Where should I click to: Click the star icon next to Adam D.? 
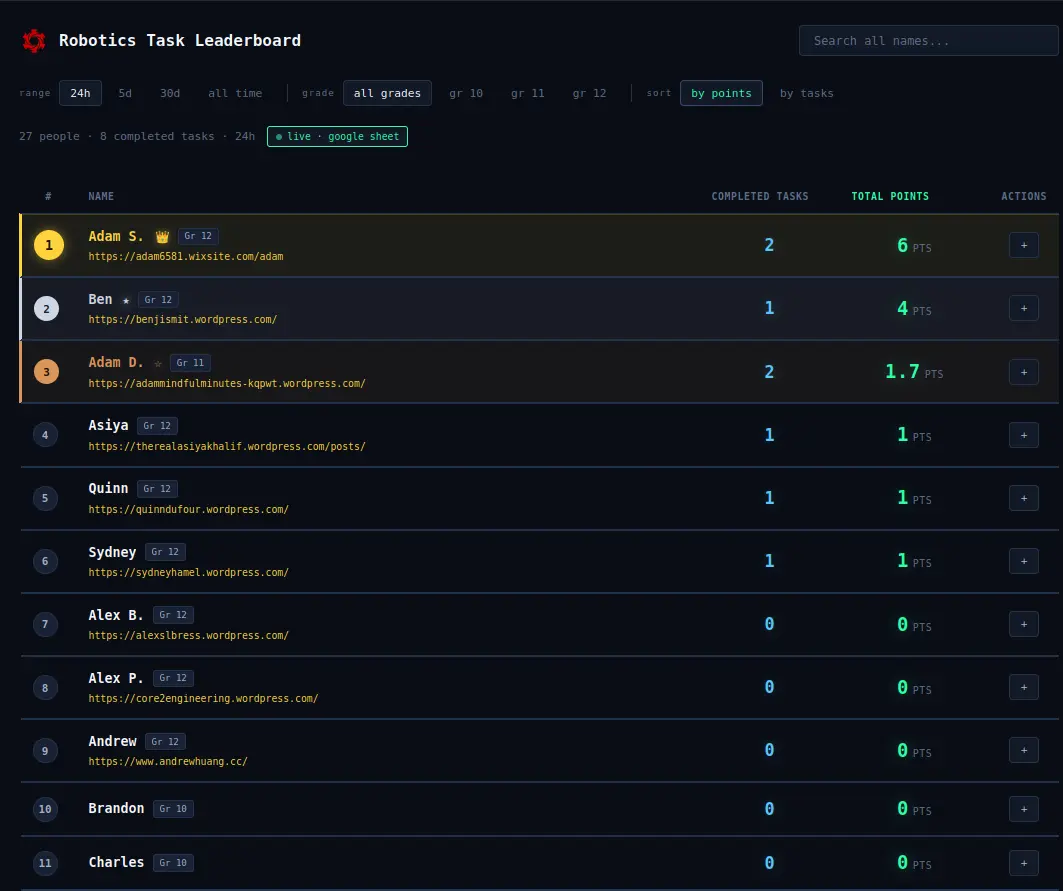(x=158, y=363)
